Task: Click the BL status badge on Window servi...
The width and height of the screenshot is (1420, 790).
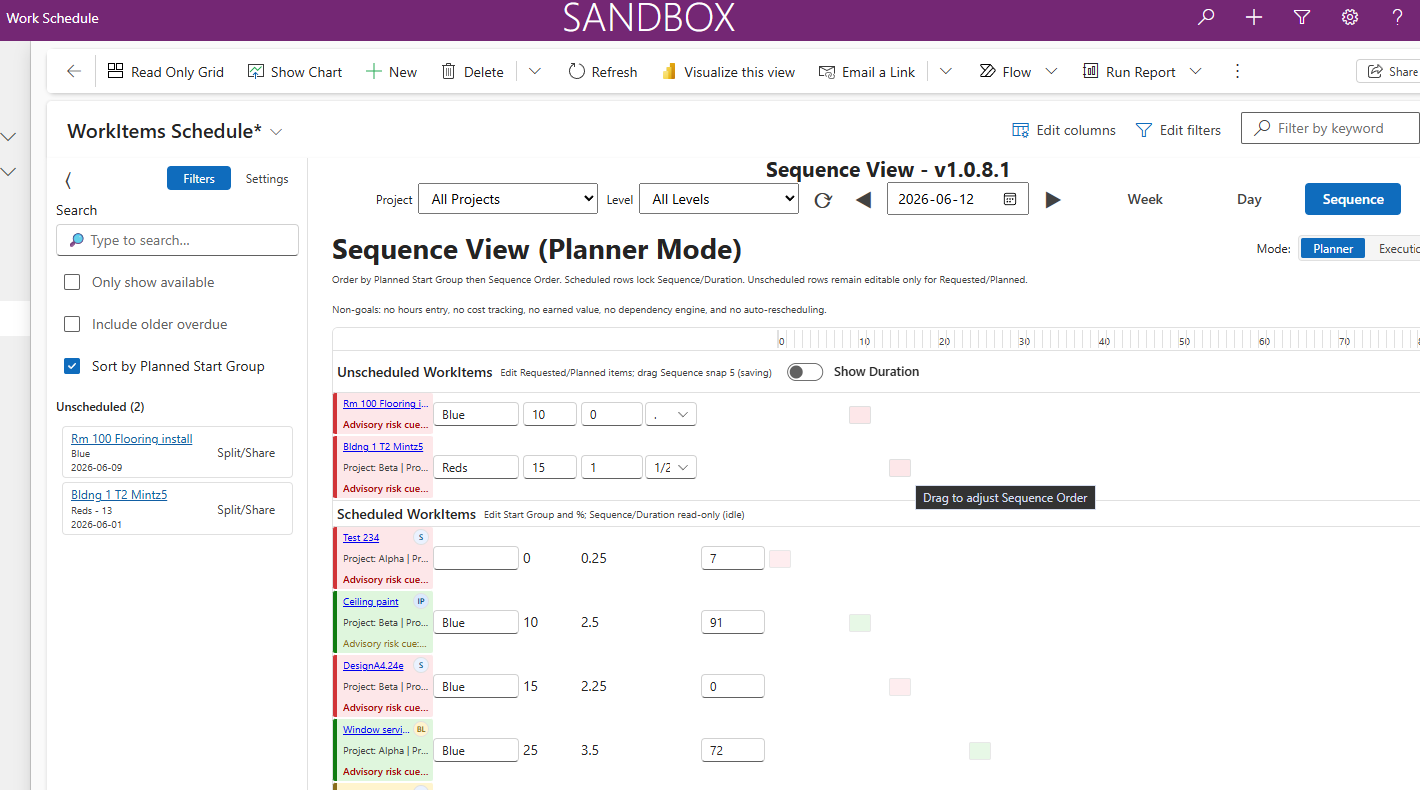Action: tap(421, 729)
